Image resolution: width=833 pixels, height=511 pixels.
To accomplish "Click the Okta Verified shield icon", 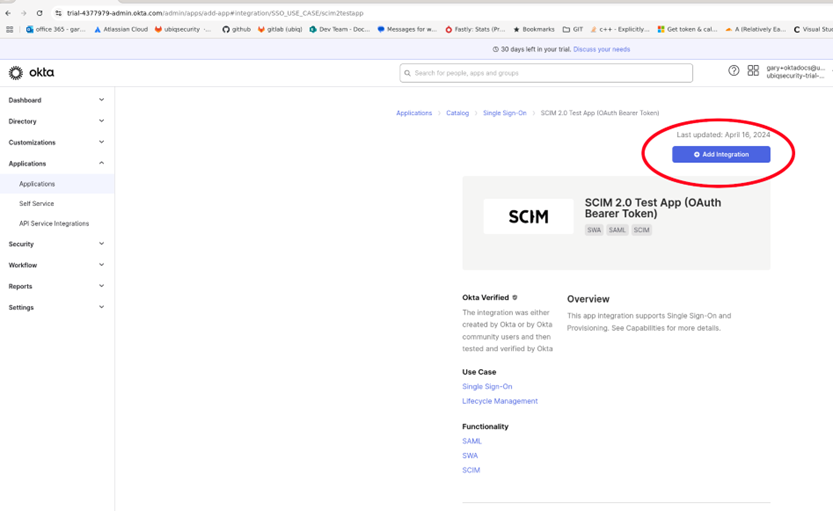I will tap(514, 297).
